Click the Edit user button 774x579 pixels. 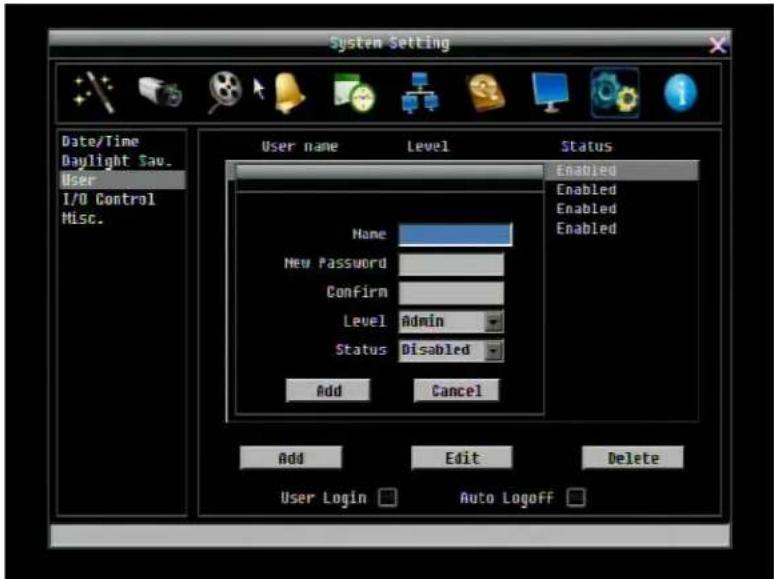pos(462,458)
